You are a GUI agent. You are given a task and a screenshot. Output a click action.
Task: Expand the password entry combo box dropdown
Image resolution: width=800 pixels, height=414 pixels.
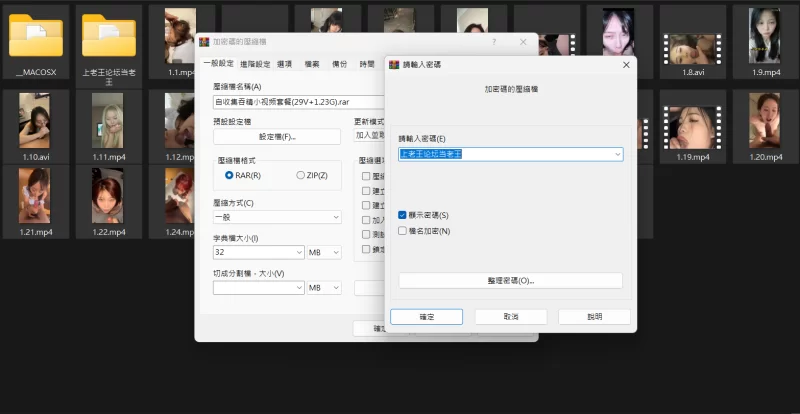[x=618, y=154]
